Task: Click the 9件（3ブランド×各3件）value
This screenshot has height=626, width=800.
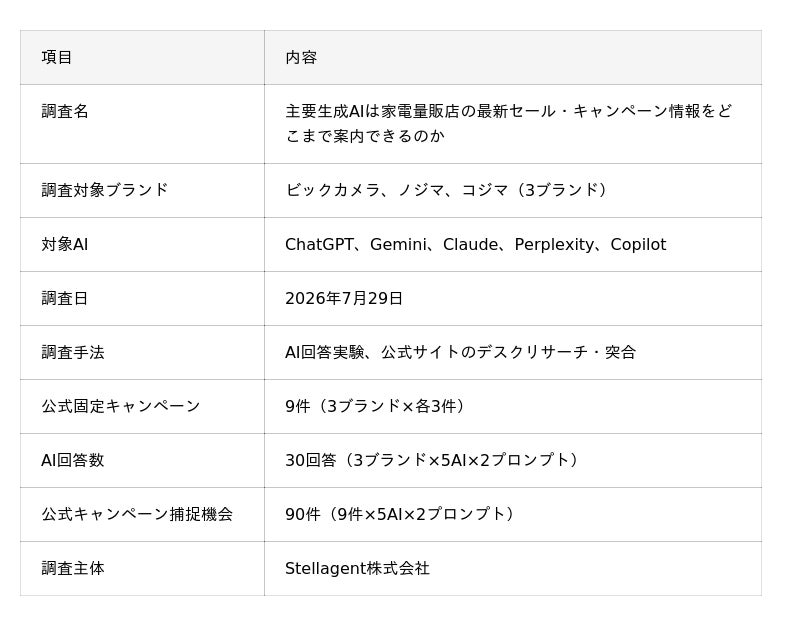Action: [x=375, y=406]
